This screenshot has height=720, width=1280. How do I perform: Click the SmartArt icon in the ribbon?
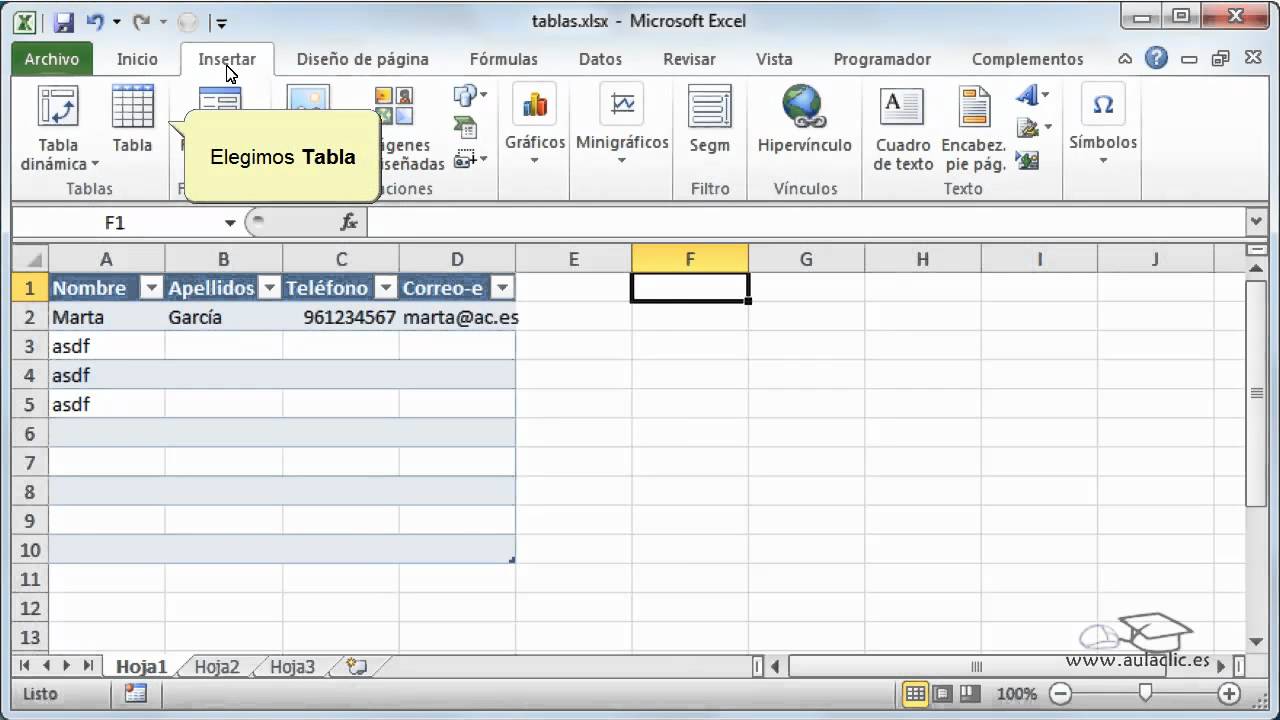[x=465, y=127]
